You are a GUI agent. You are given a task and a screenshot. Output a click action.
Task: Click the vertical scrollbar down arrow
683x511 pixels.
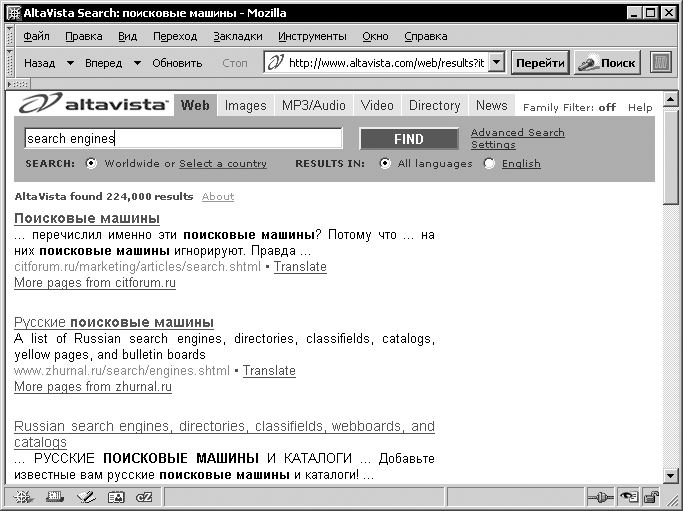pyautogui.click(x=670, y=475)
